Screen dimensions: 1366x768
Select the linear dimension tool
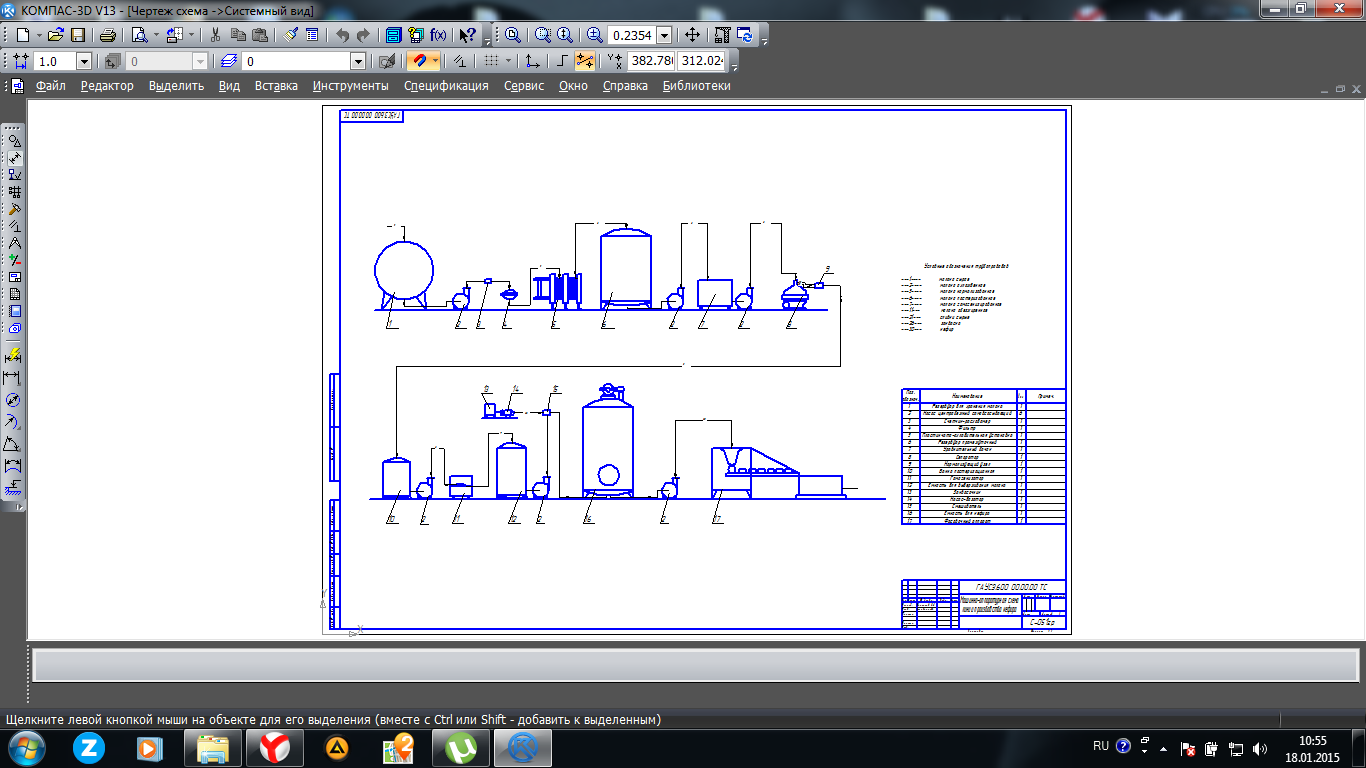point(13,378)
